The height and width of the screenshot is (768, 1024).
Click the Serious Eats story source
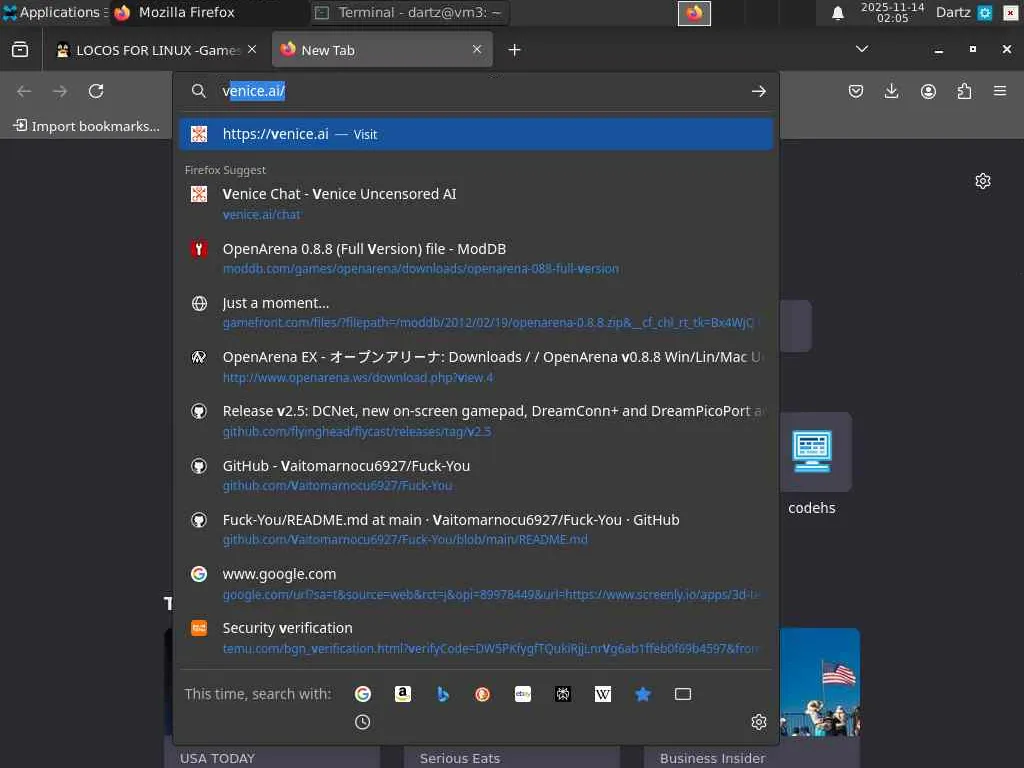(x=460, y=758)
